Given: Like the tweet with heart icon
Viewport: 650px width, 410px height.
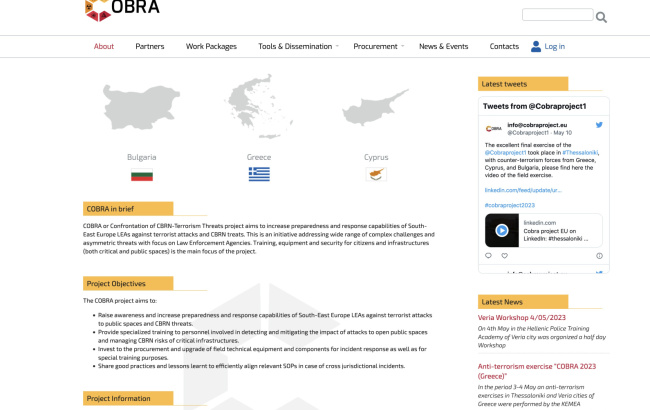Looking at the screenshot, I should pyautogui.click(x=504, y=256).
